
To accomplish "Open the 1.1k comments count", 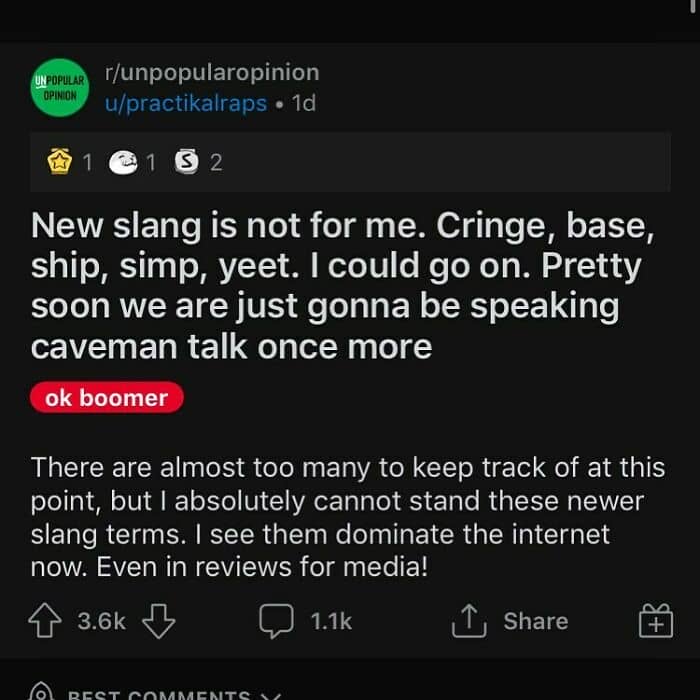I will click(x=331, y=621).
